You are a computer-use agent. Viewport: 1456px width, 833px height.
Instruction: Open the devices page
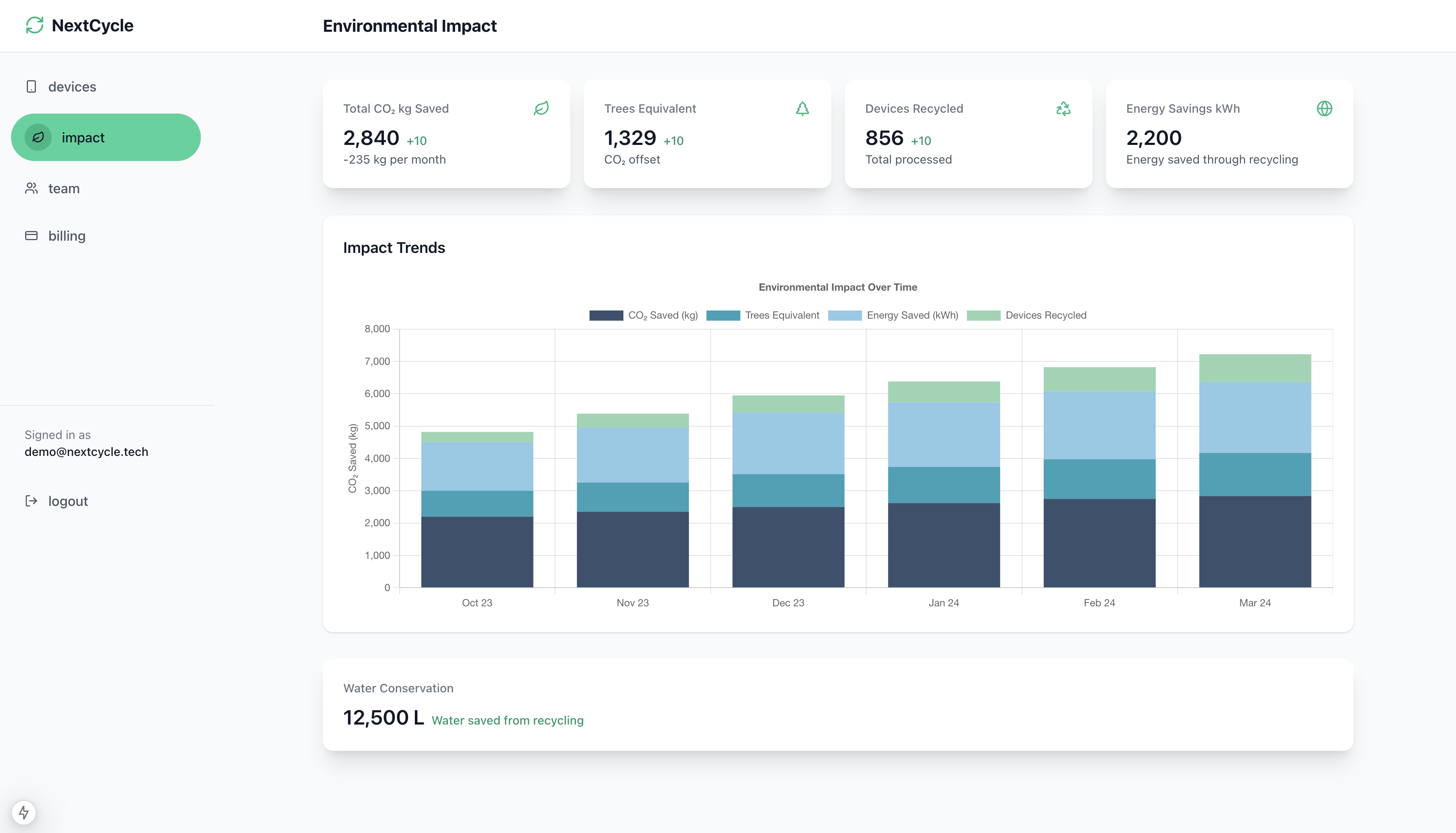pos(106,86)
